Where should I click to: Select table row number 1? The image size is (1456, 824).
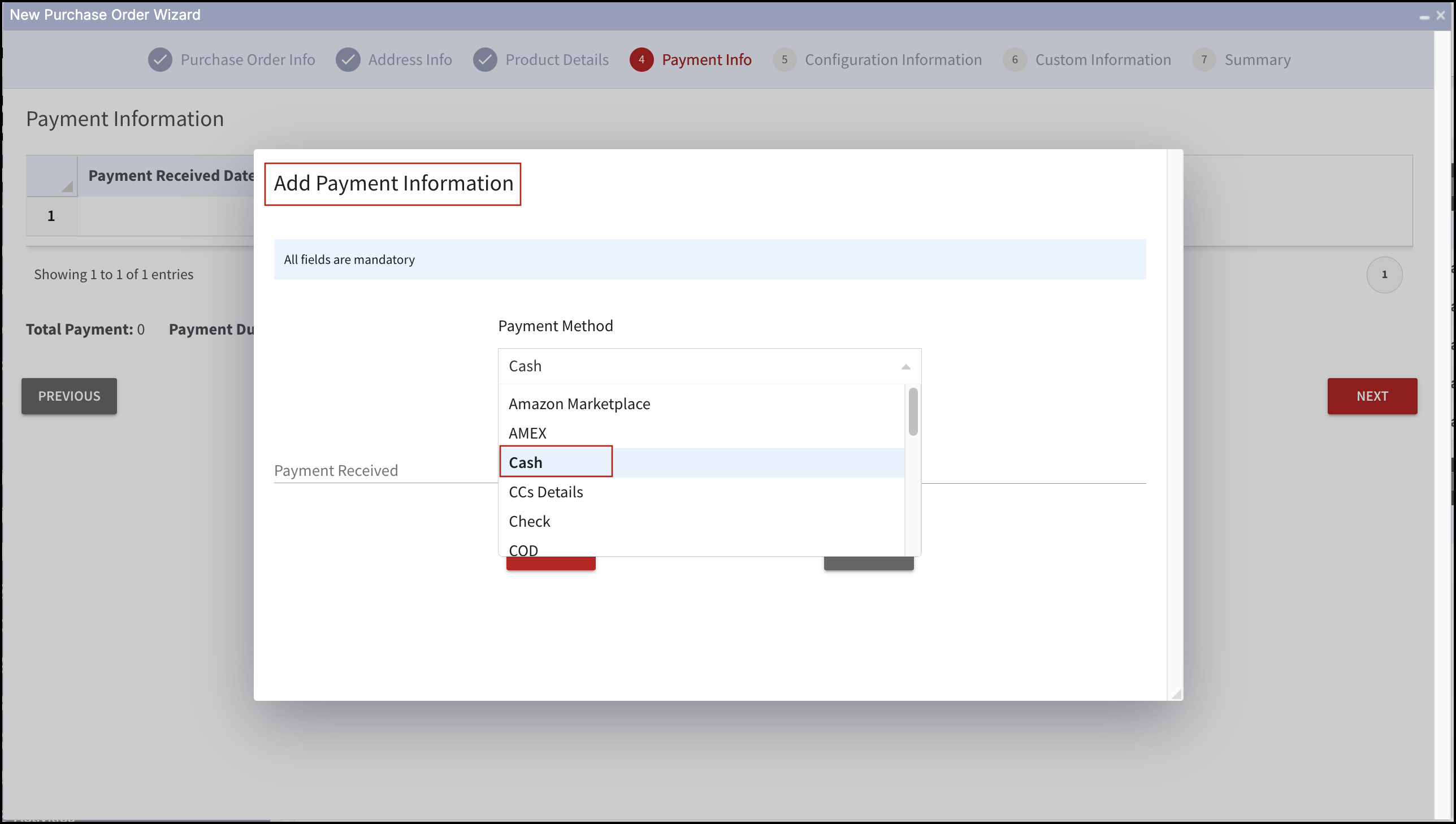pos(51,216)
